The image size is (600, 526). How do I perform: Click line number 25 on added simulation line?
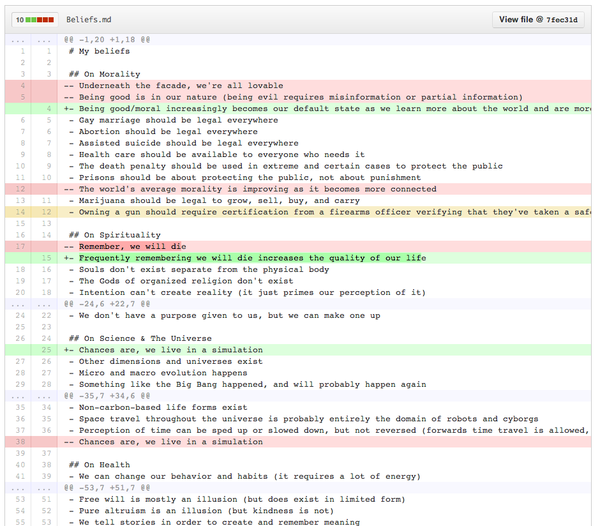[x=46, y=350]
